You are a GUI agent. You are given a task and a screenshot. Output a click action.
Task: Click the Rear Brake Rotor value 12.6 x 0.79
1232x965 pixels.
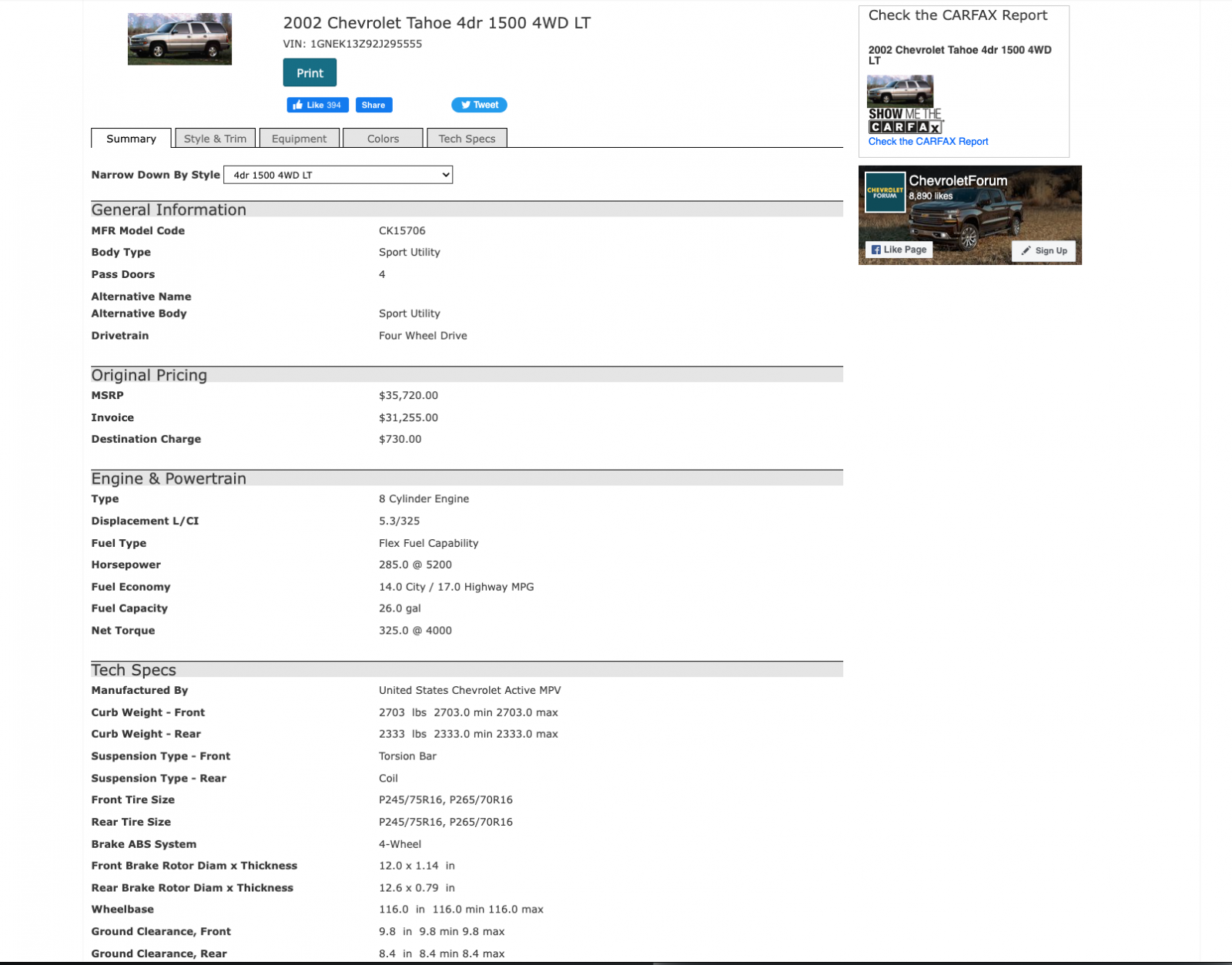[417, 888]
